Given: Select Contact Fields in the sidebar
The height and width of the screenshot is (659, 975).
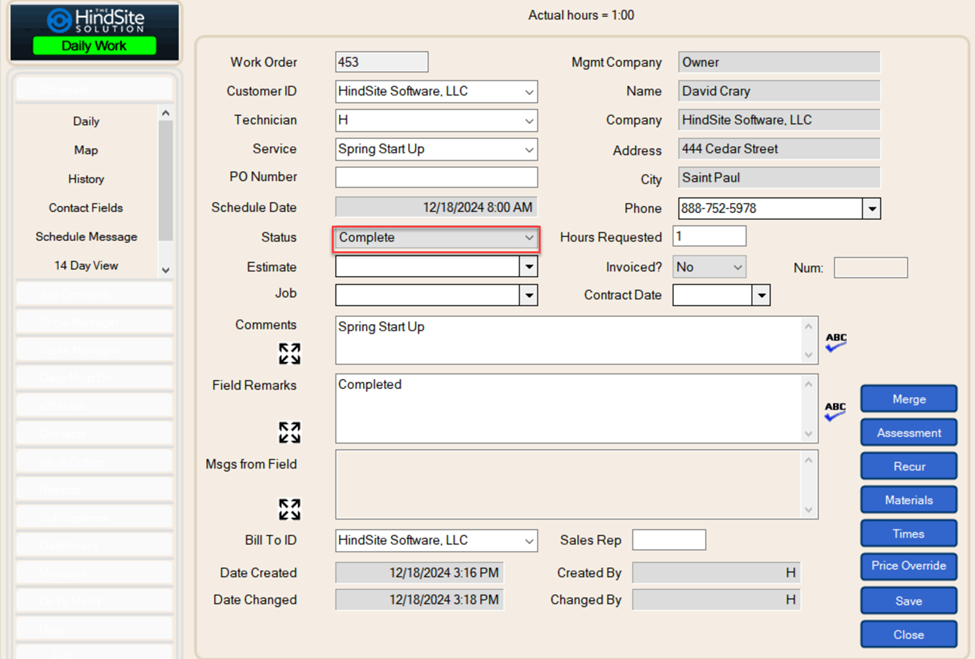Looking at the screenshot, I should point(86,207).
